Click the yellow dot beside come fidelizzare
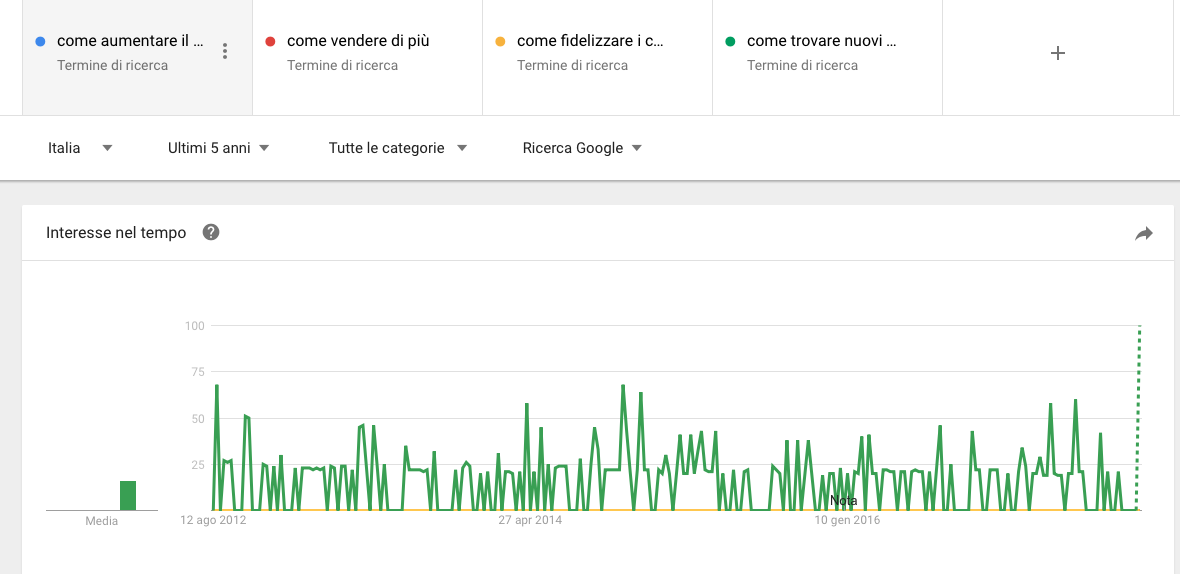The image size is (1180, 574). click(x=500, y=41)
